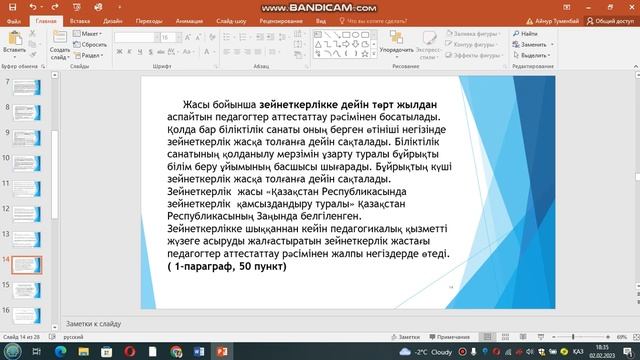Viewport: 640px width, 360px height.
Task: Align text right
Action: [247, 52]
